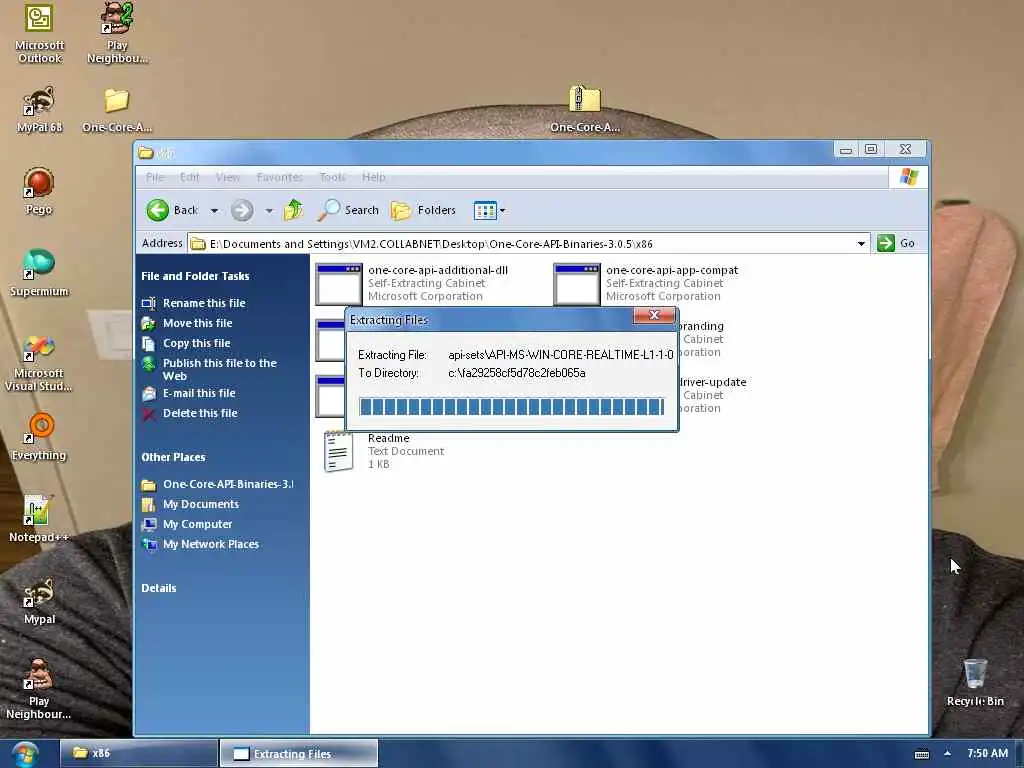Collapse the File and Folder Tasks section
The width and height of the screenshot is (1024, 768).
click(x=196, y=276)
